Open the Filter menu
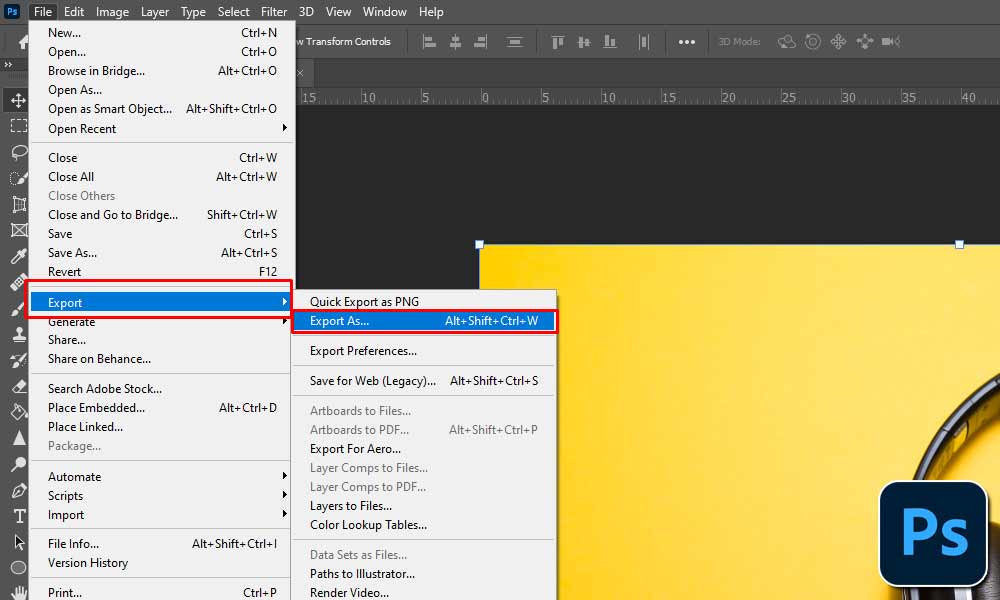The image size is (1000, 600). [x=274, y=11]
